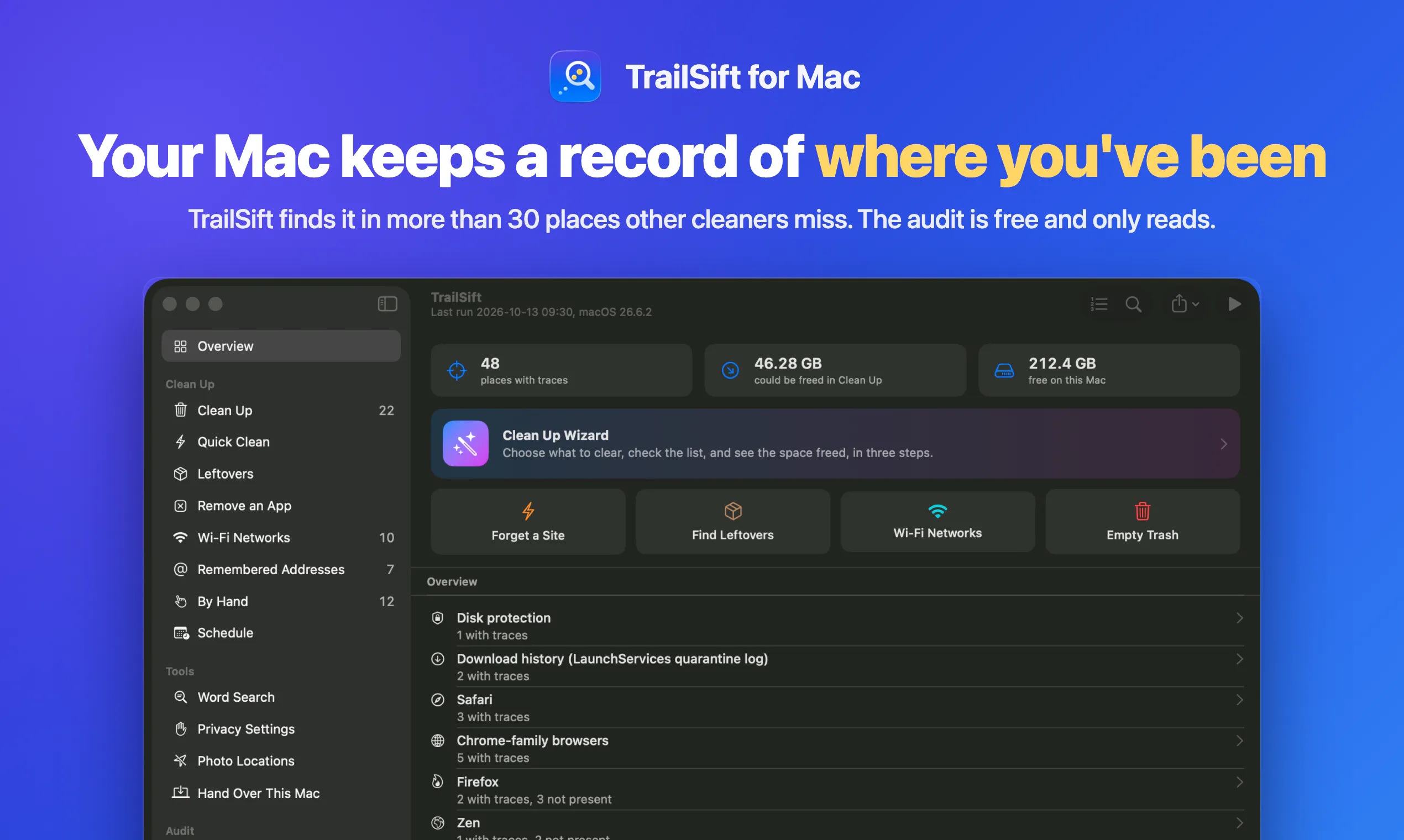Image resolution: width=1404 pixels, height=840 pixels.
Task: Click the trash icon beside Clean Up
Action: (x=180, y=410)
